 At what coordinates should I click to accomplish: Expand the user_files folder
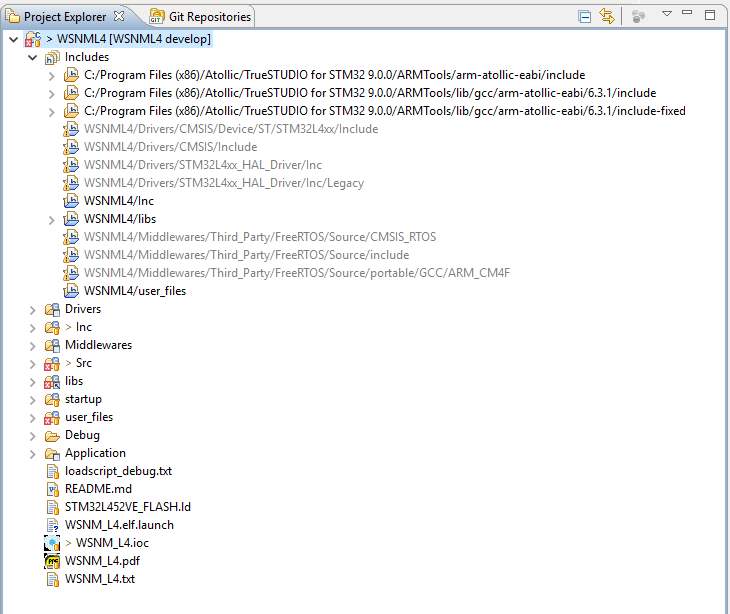(x=33, y=418)
